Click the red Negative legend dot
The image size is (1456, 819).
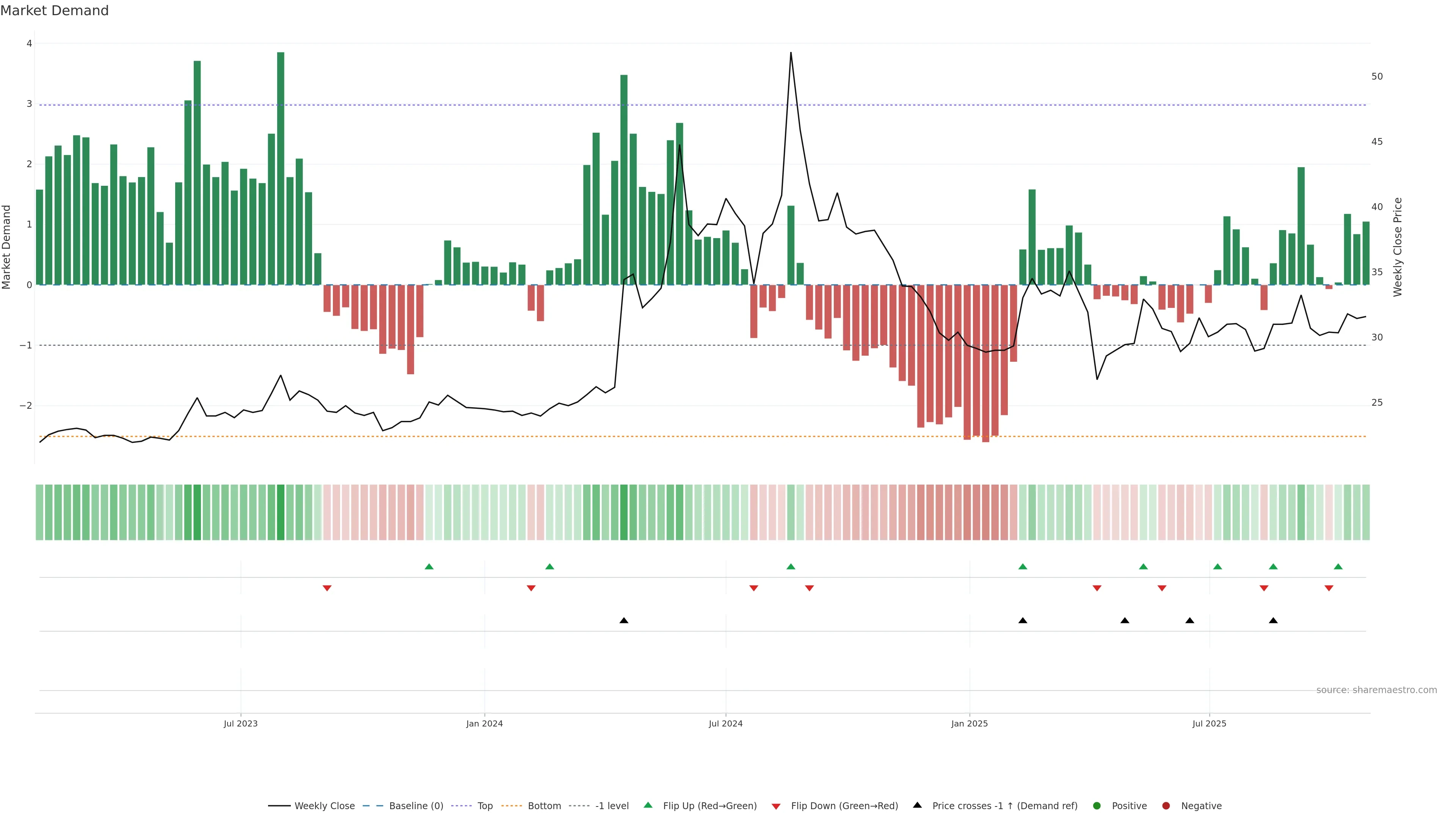coord(1166,805)
